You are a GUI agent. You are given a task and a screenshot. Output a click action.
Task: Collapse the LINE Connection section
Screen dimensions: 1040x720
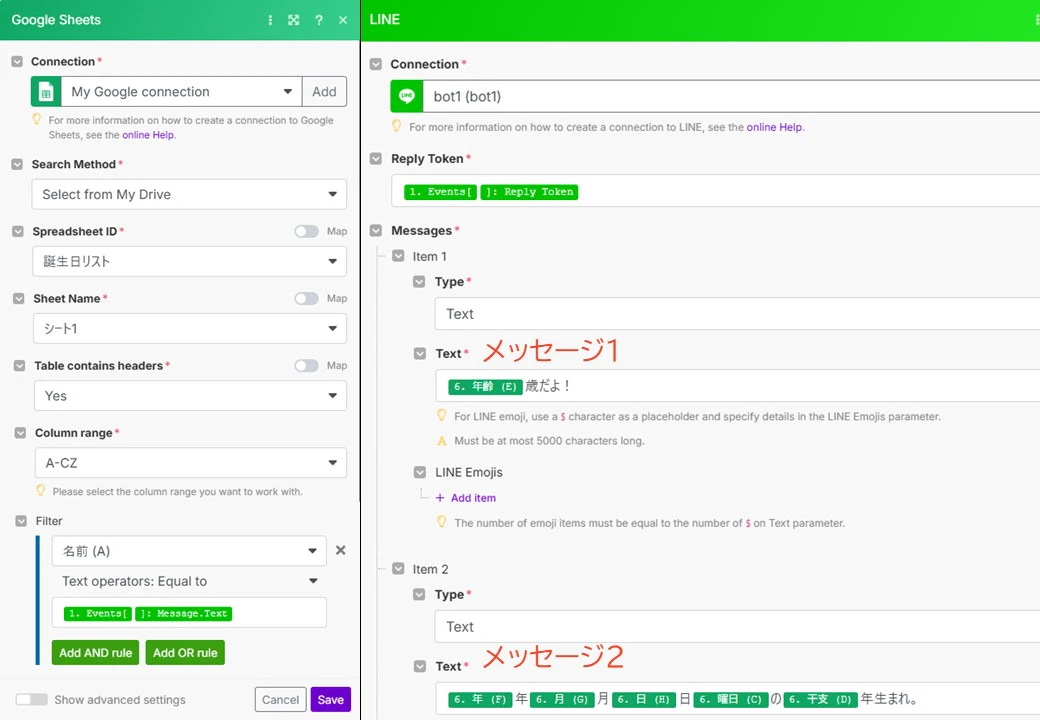(x=375, y=64)
